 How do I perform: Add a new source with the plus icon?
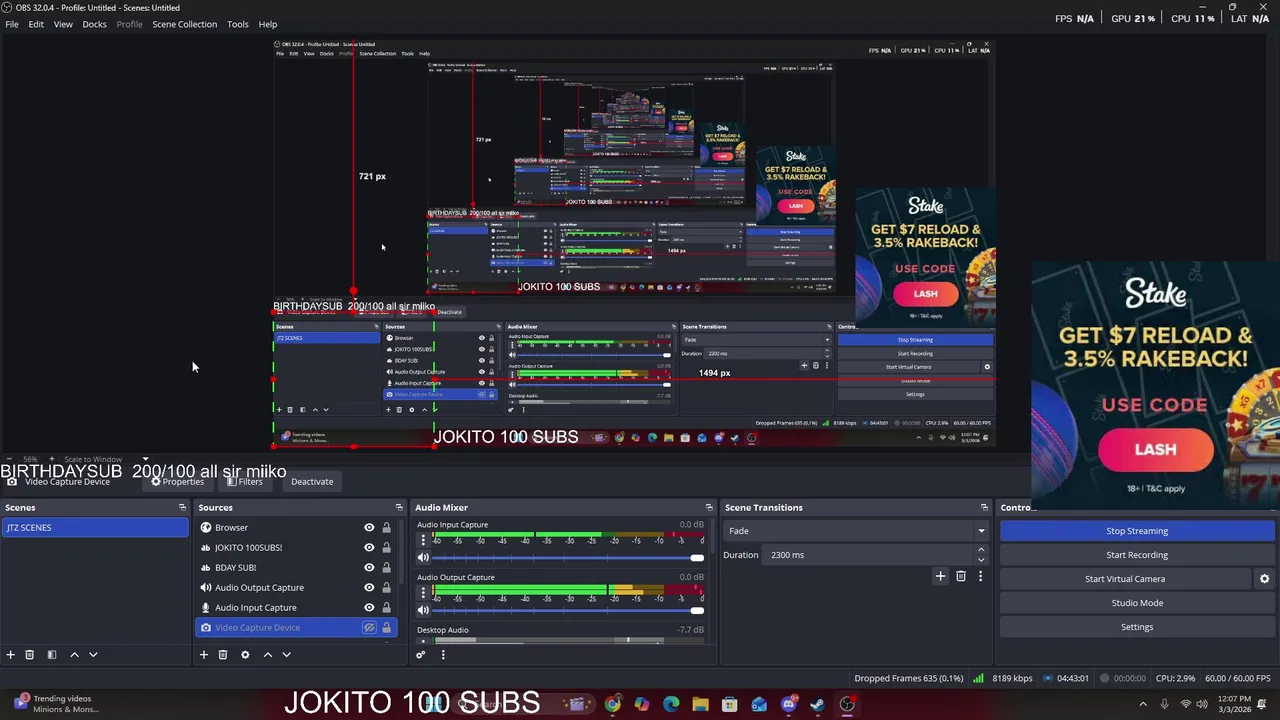(x=204, y=655)
